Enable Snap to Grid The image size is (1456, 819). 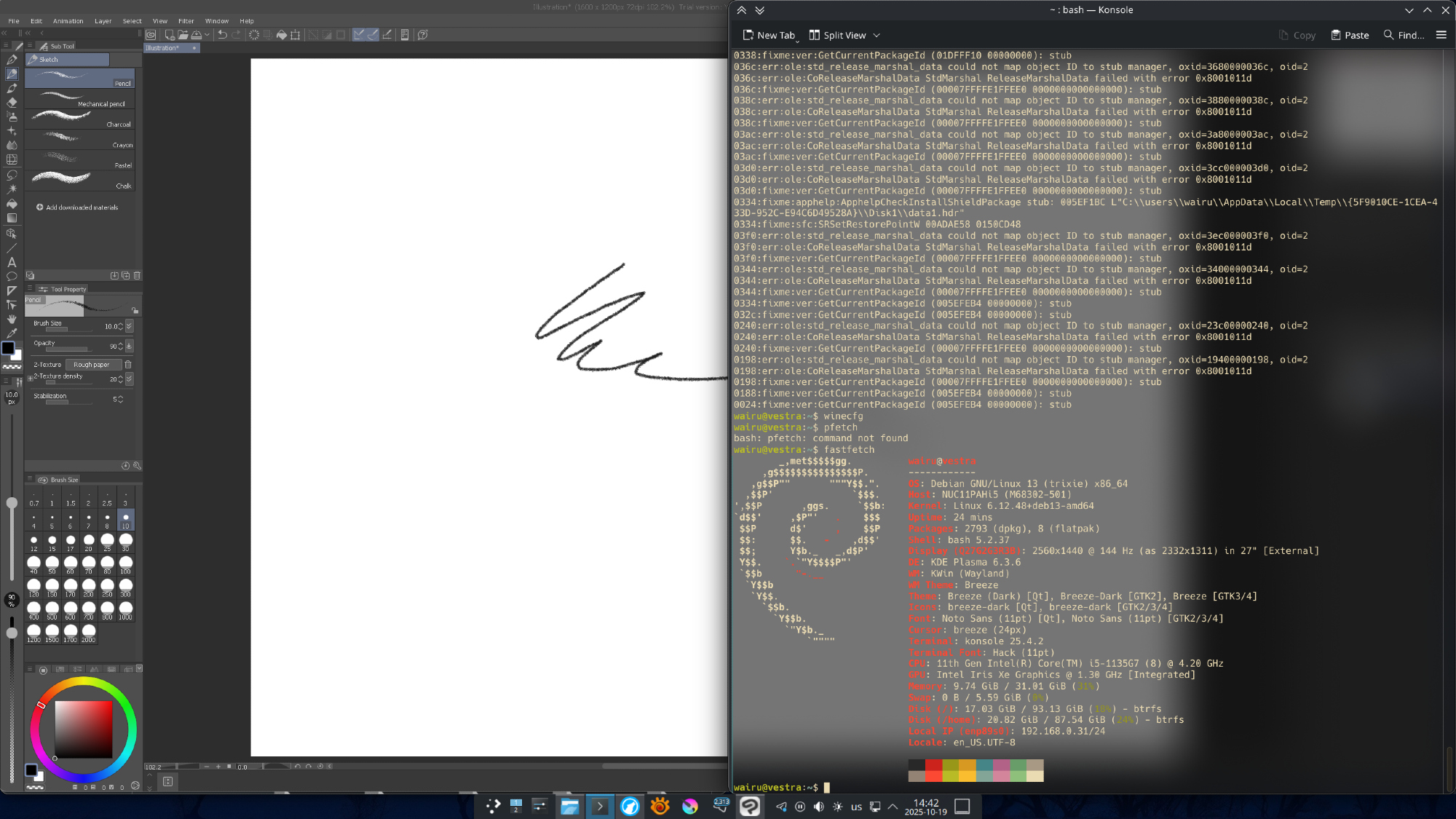tap(387, 34)
